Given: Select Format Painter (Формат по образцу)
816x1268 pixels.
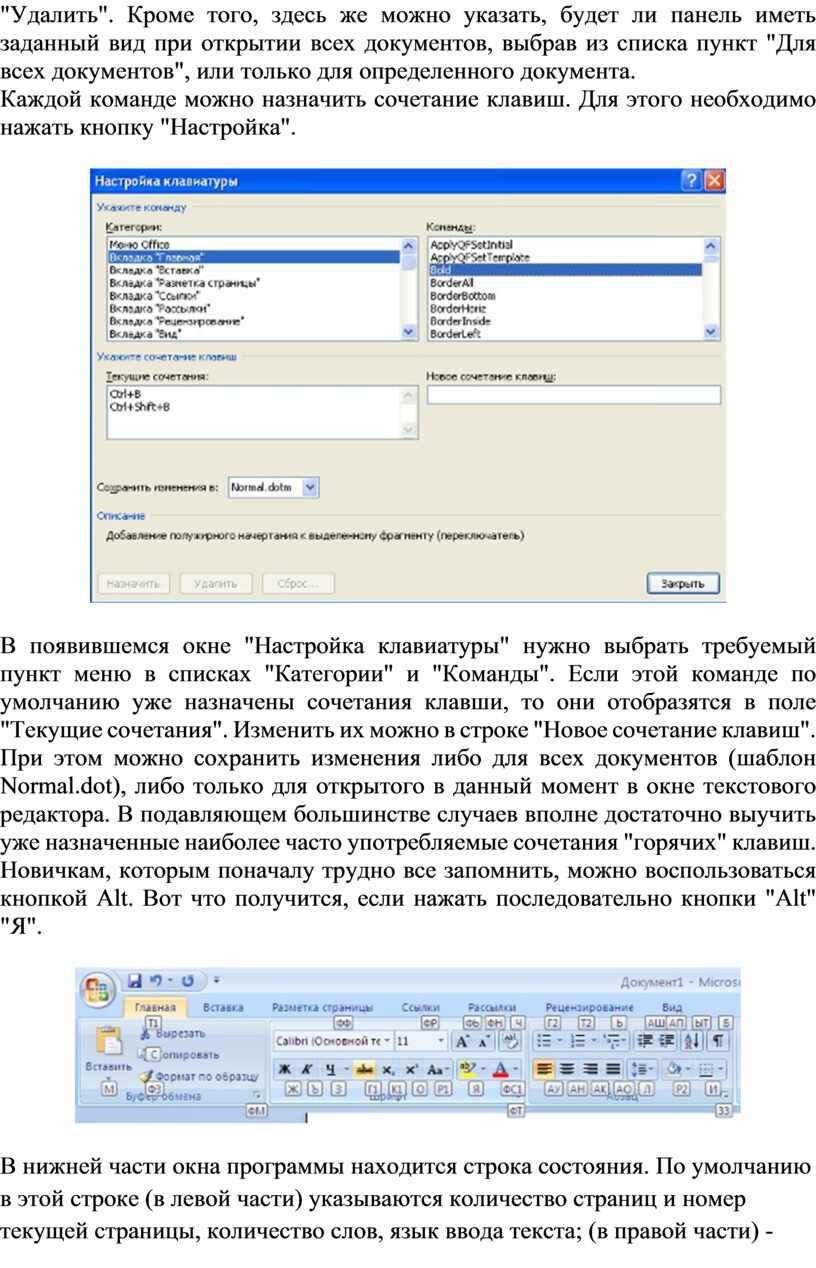Looking at the screenshot, I should [199, 1076].
